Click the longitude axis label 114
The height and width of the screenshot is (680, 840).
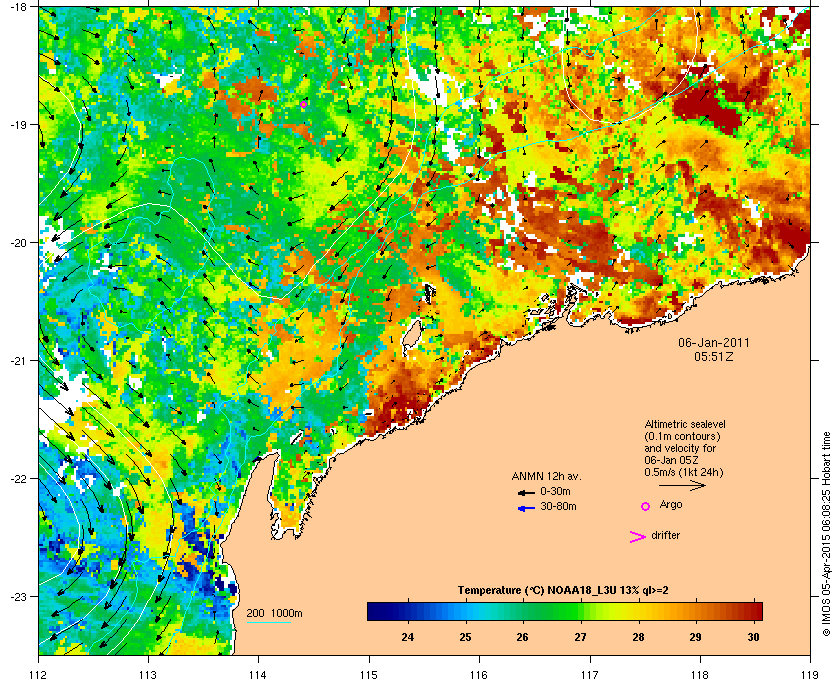point(259,674)
